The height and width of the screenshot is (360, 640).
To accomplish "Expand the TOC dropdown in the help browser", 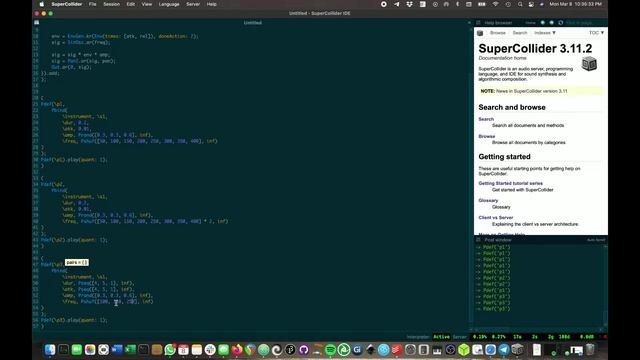I will [596, 33].
